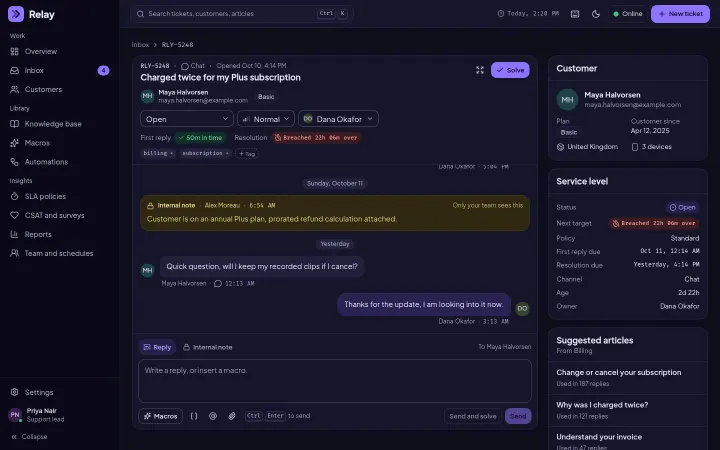
Task: Collapse the sidebar
Action: pos(30,437)
